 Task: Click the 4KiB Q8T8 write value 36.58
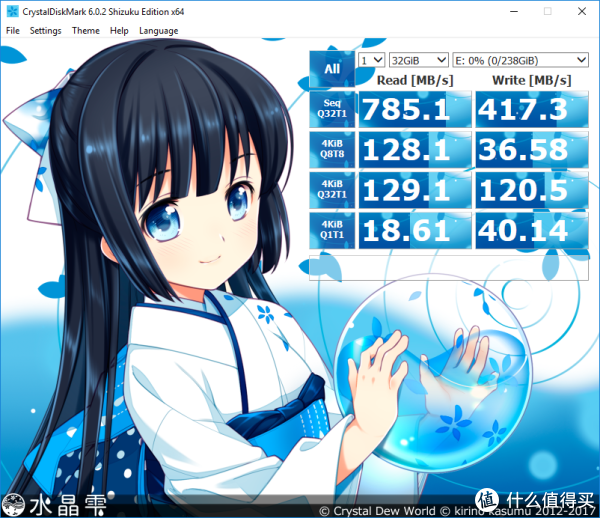tap(532, 150)
